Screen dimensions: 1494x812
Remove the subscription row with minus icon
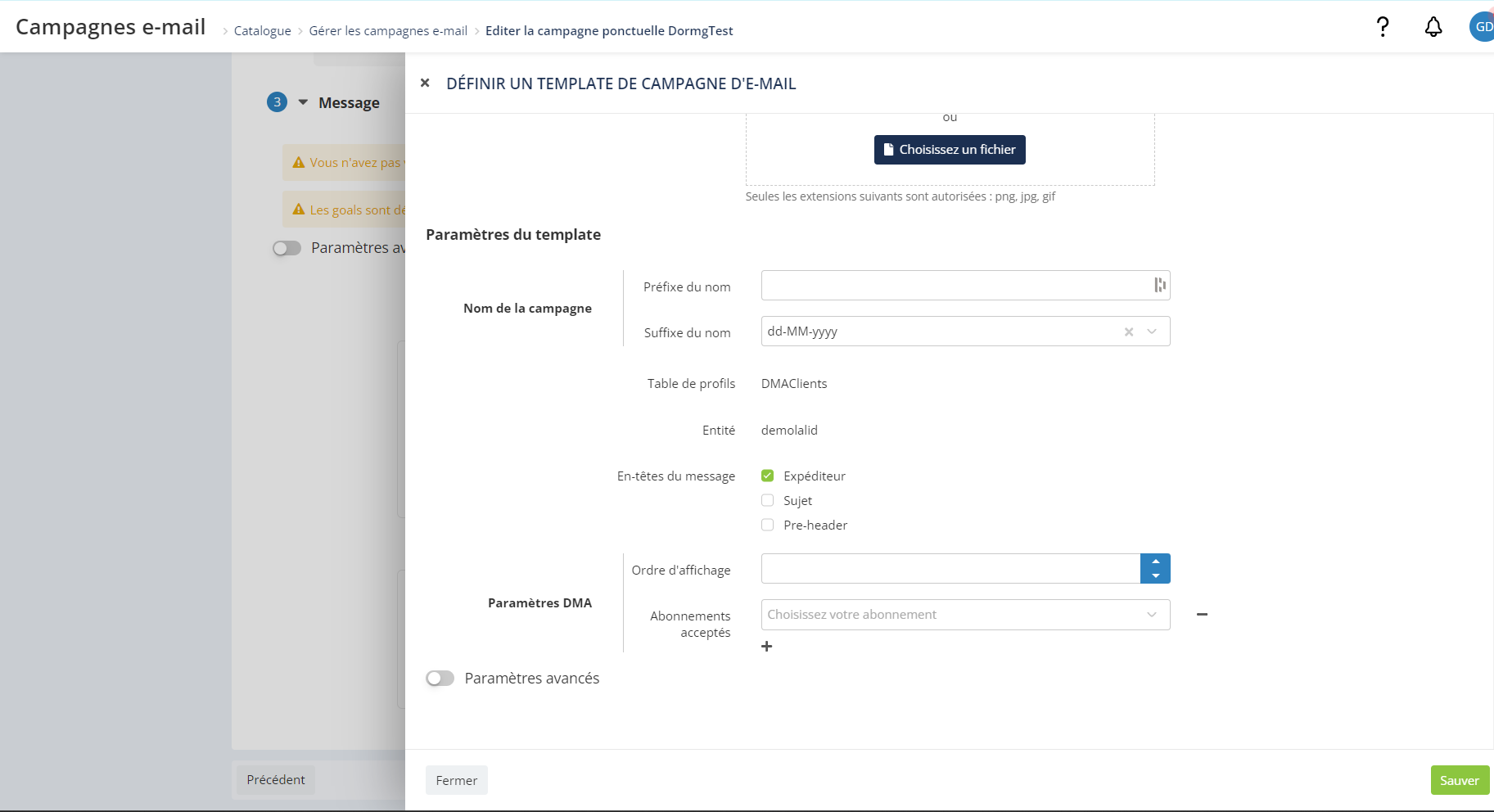tap(1202, 615)
